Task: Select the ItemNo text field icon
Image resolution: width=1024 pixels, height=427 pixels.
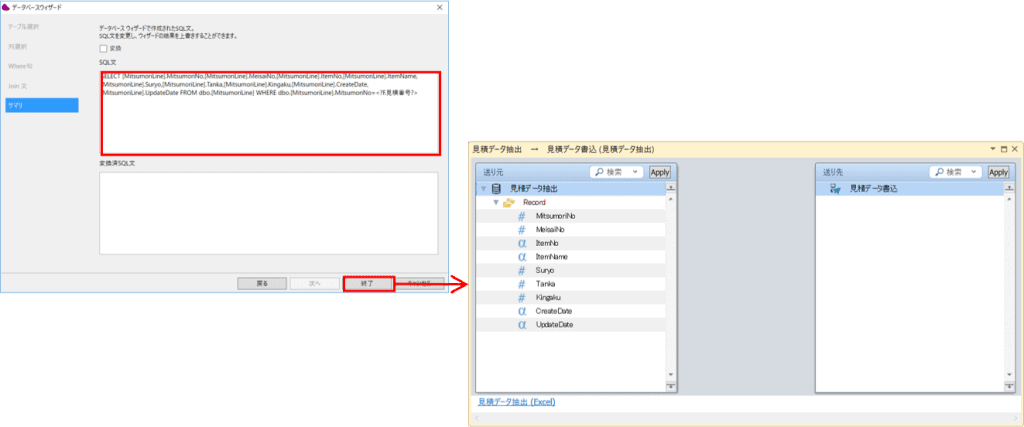Action: tap(521, 243)
